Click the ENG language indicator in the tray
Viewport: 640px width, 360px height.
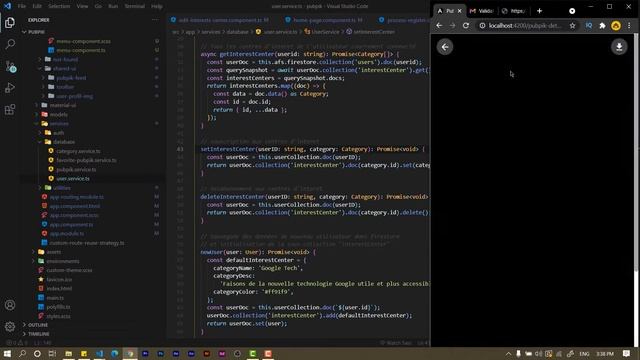[584, 353]
